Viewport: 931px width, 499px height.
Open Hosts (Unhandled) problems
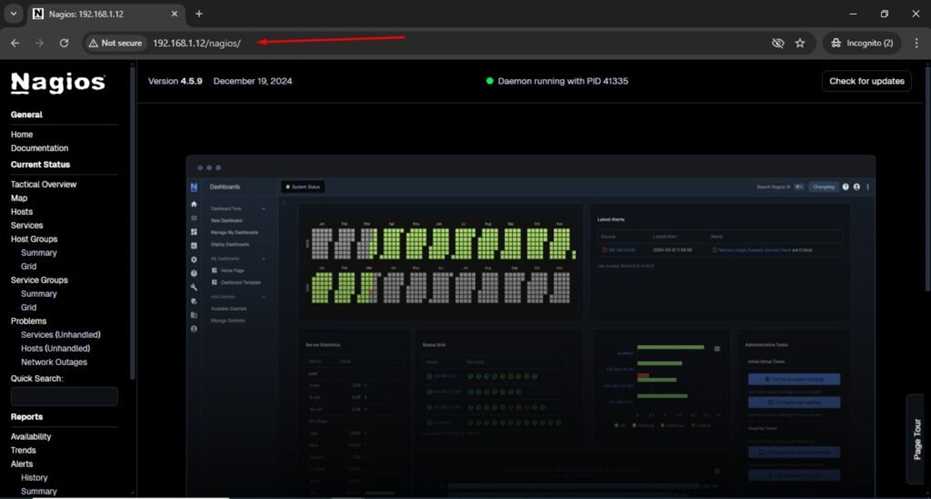pyautogui.click(x=56, y=348)
